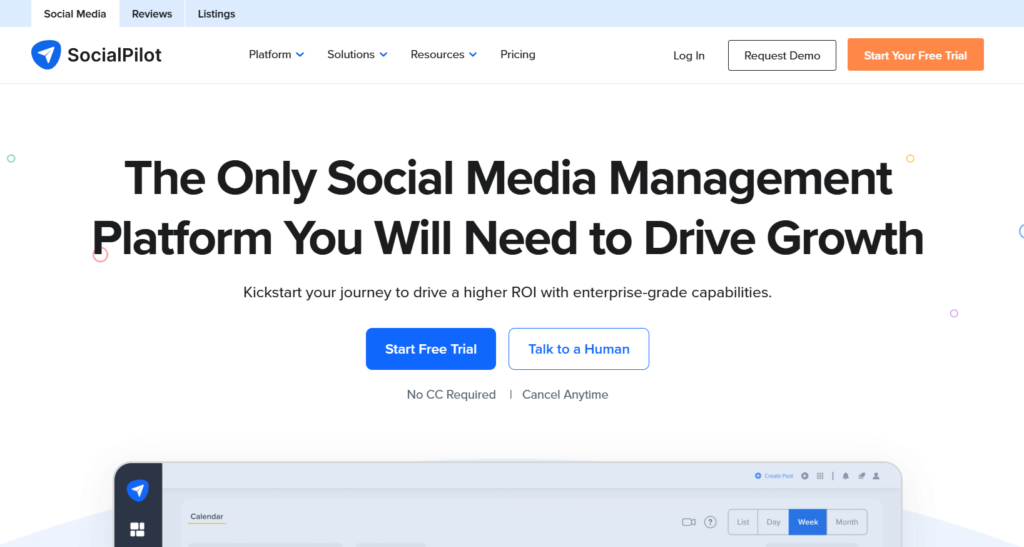This screenshot has width=1024, height=547.
Task: Open the Pricing page
Action: 518,54
